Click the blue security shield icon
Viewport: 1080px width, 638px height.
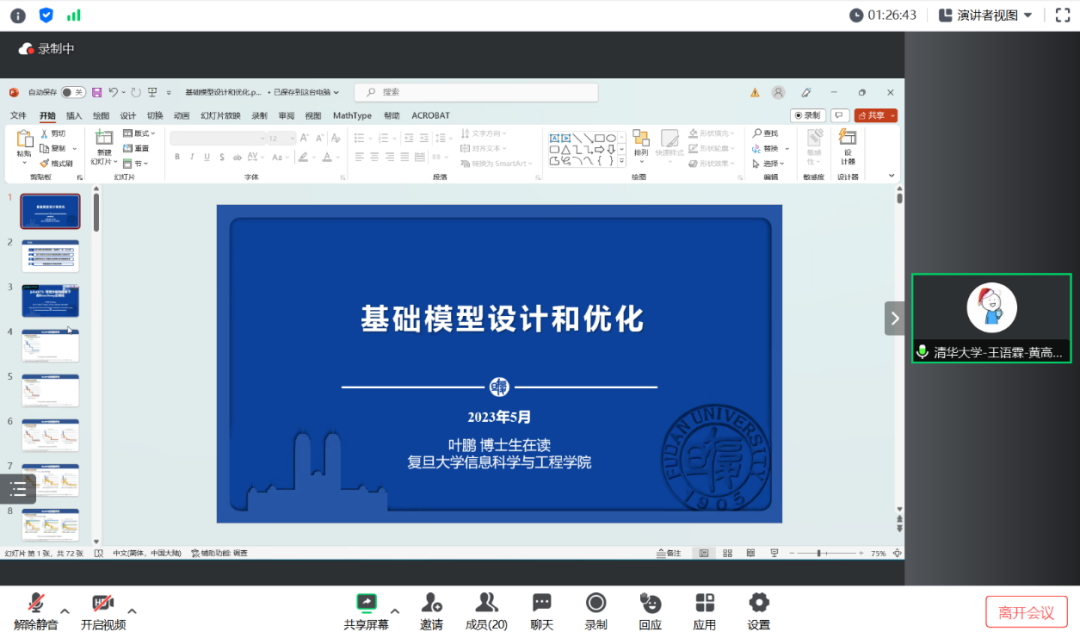pos(46,15)
